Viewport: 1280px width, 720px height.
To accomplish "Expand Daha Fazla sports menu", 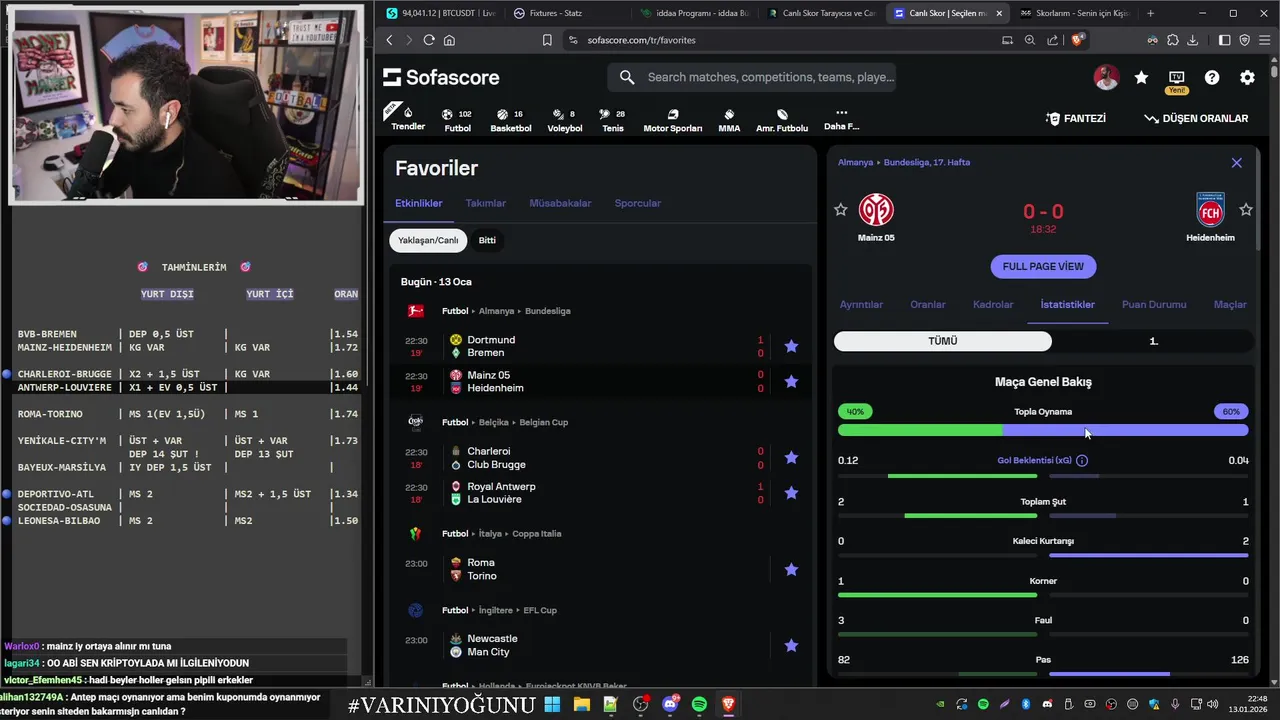I will click(x=841, y=119).
